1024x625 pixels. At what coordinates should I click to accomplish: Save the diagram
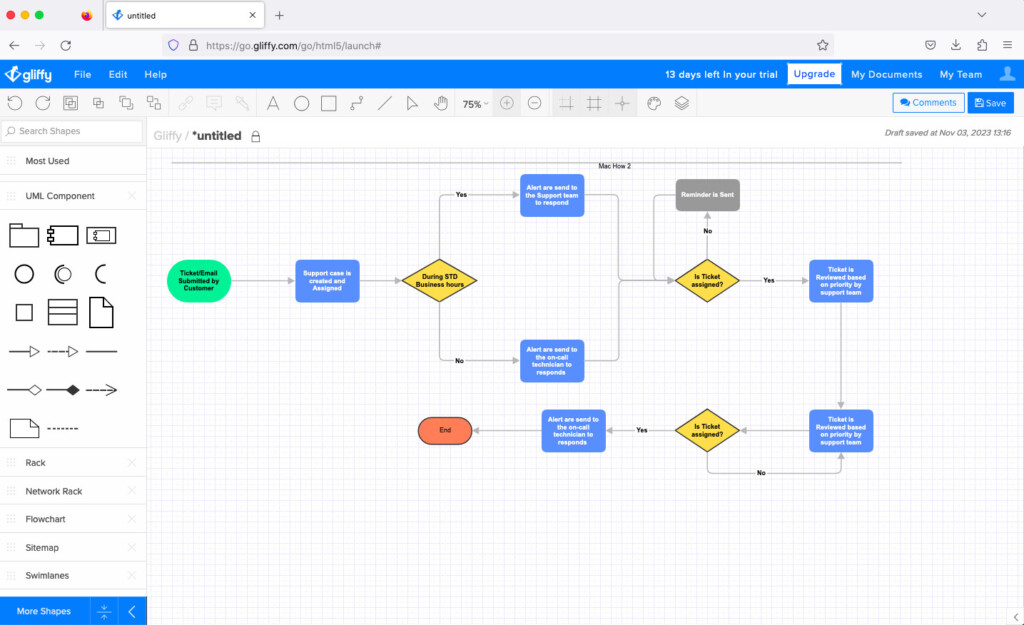coord(991,103)
